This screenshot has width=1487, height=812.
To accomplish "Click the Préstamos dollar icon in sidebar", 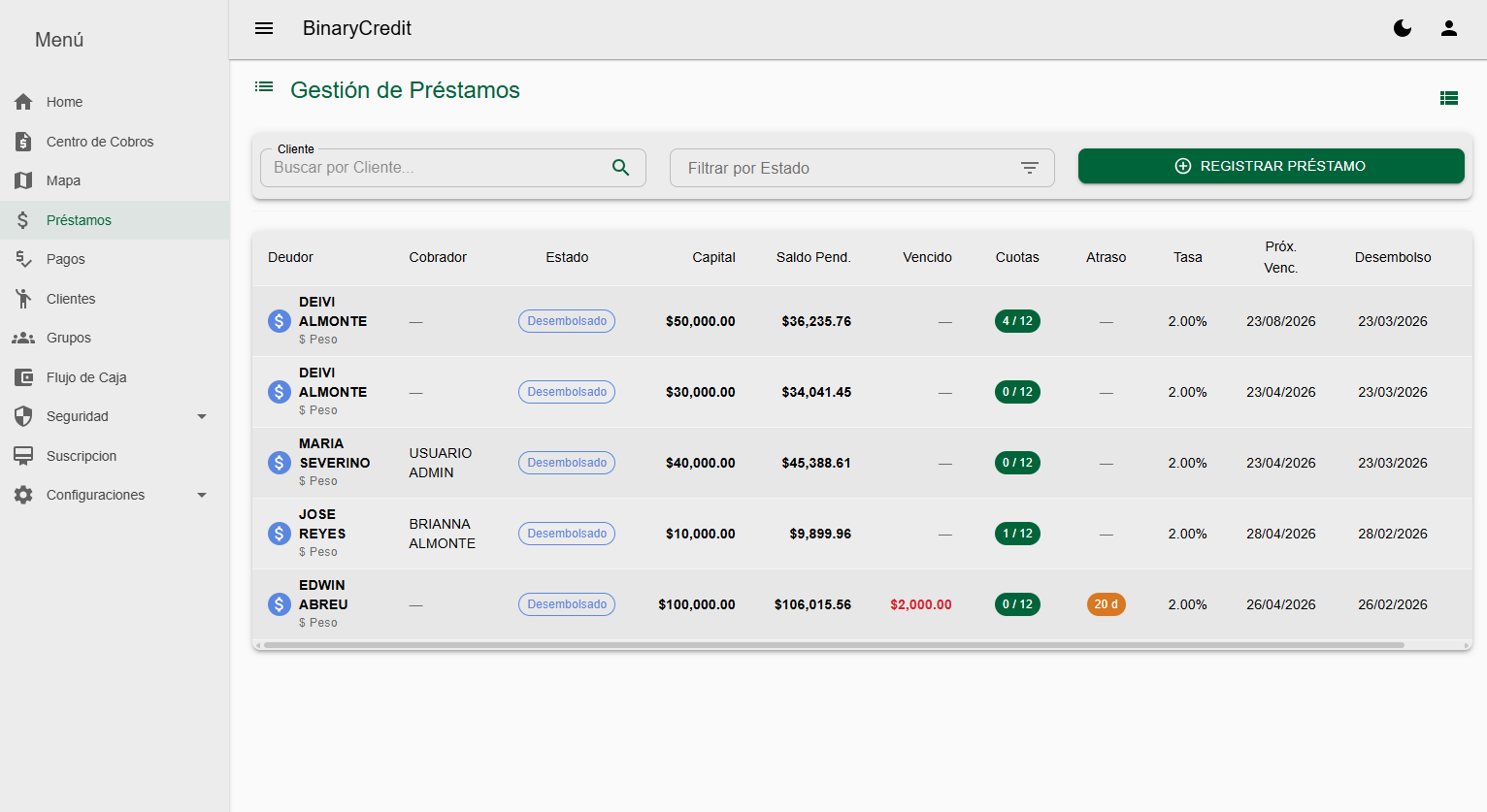I will 23,220.
